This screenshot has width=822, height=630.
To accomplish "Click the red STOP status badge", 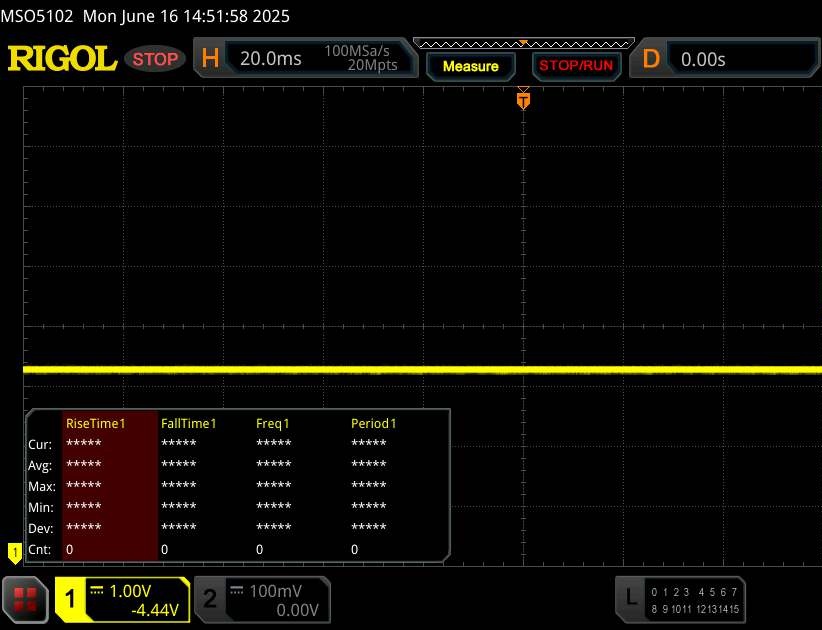I will point(156,59).
